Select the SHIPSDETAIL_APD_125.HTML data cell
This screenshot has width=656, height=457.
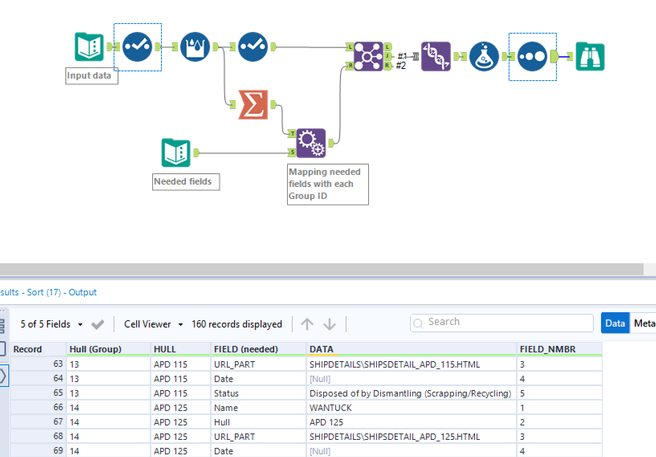tap(411, 436)
